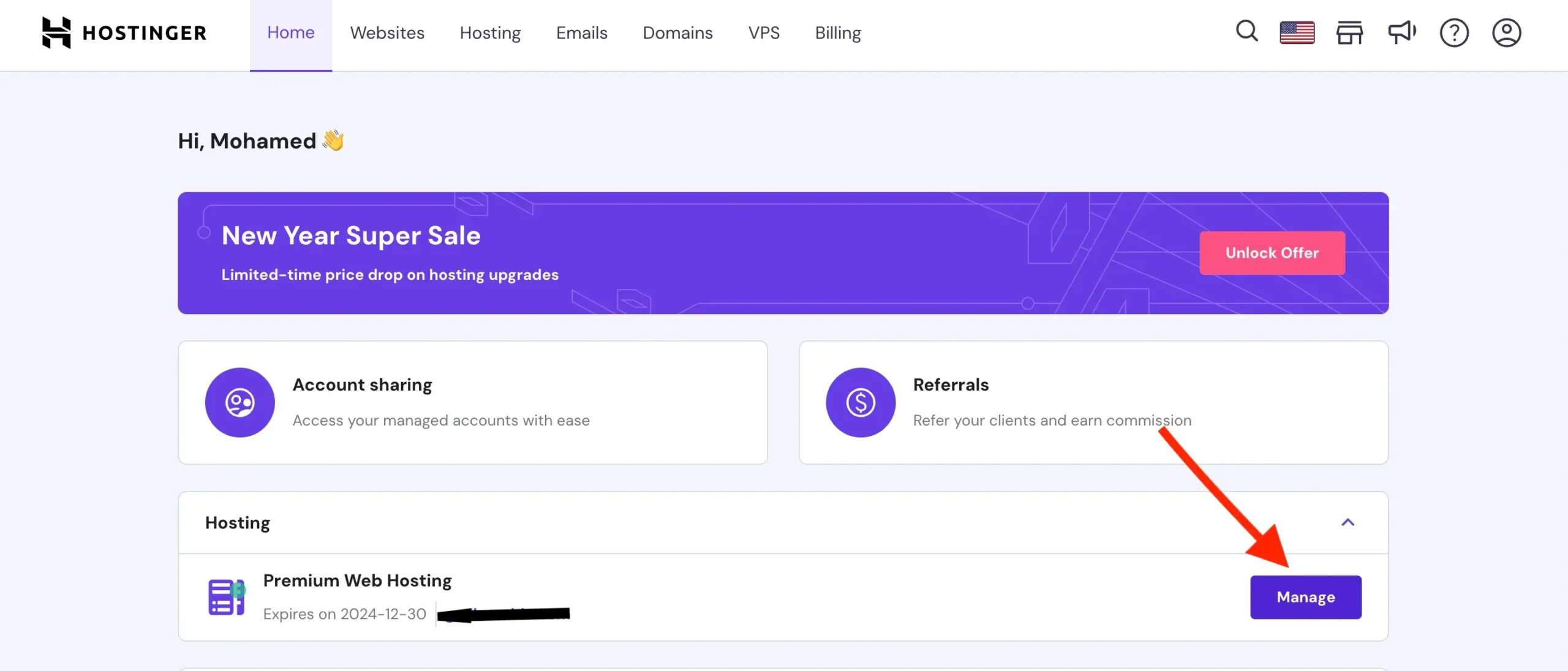Click Manage button for Premium Hosting
Screen dimensions: 1568x671
(1305, 597)
